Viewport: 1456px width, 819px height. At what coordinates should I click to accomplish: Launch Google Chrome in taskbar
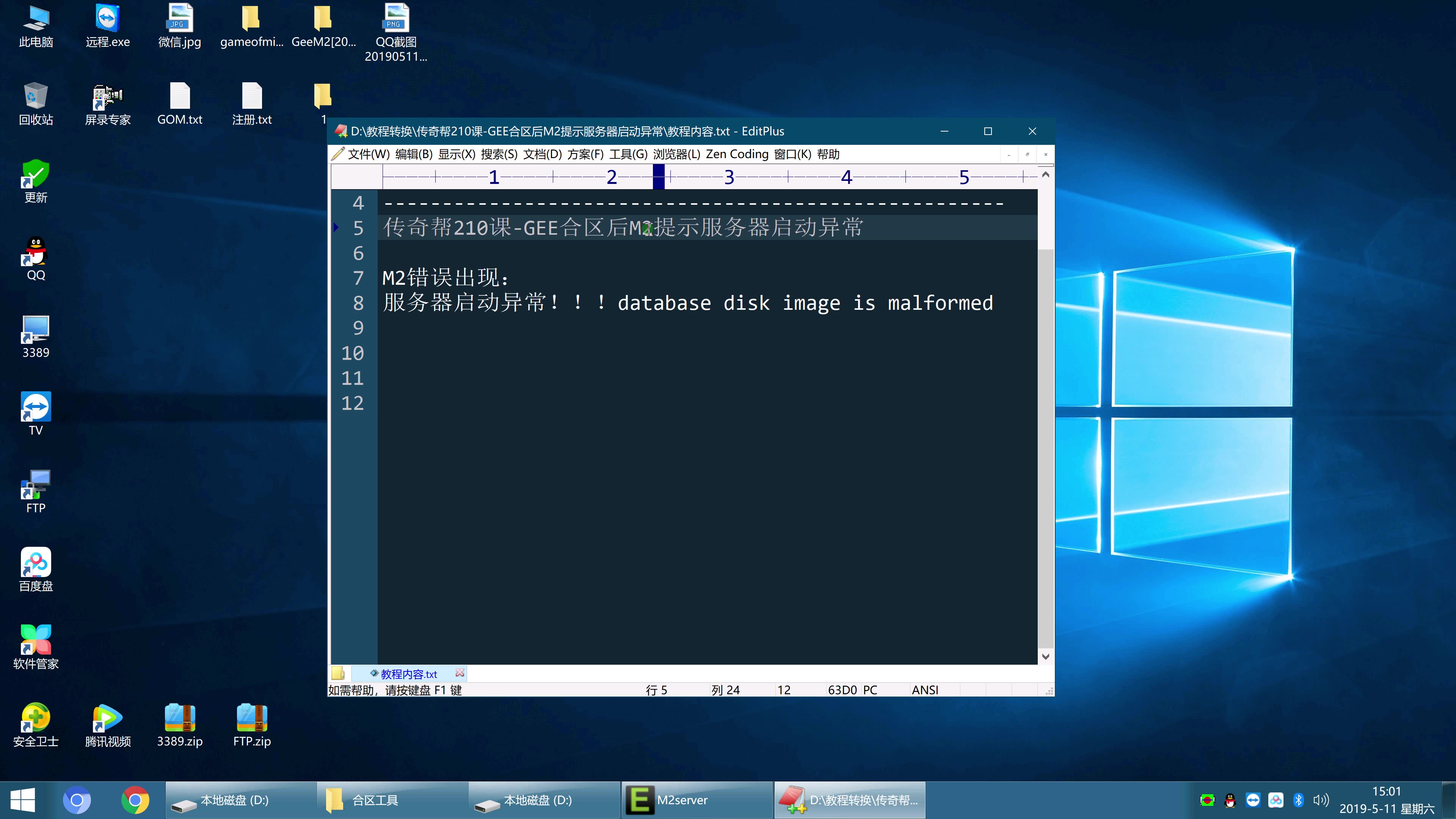(135, 800)
